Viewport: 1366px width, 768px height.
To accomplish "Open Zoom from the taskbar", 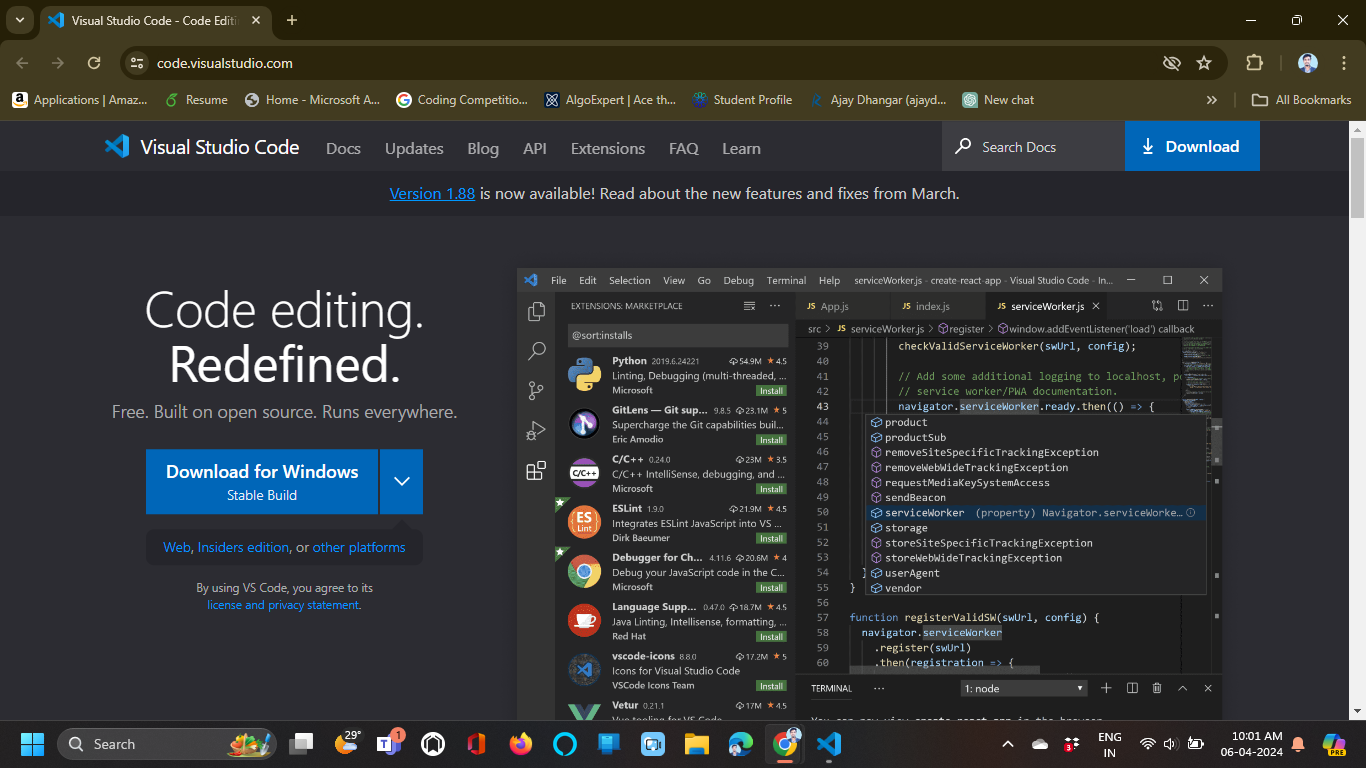I will click(652, 744).
